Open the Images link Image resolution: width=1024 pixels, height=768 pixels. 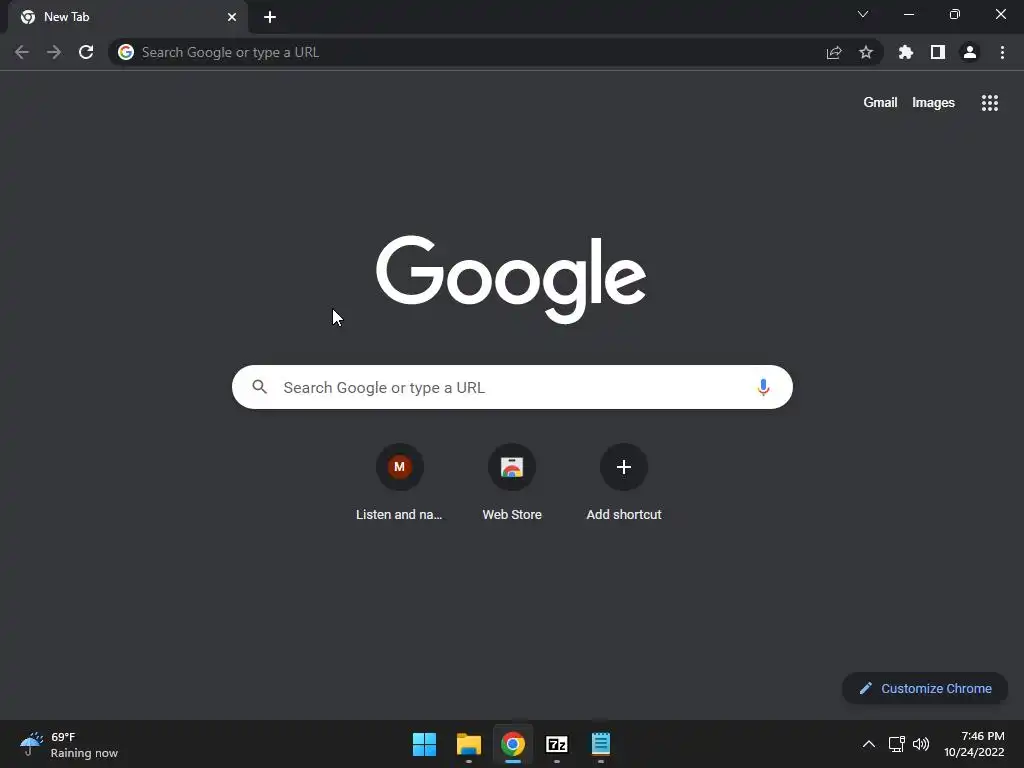click(x=933, y=103)
